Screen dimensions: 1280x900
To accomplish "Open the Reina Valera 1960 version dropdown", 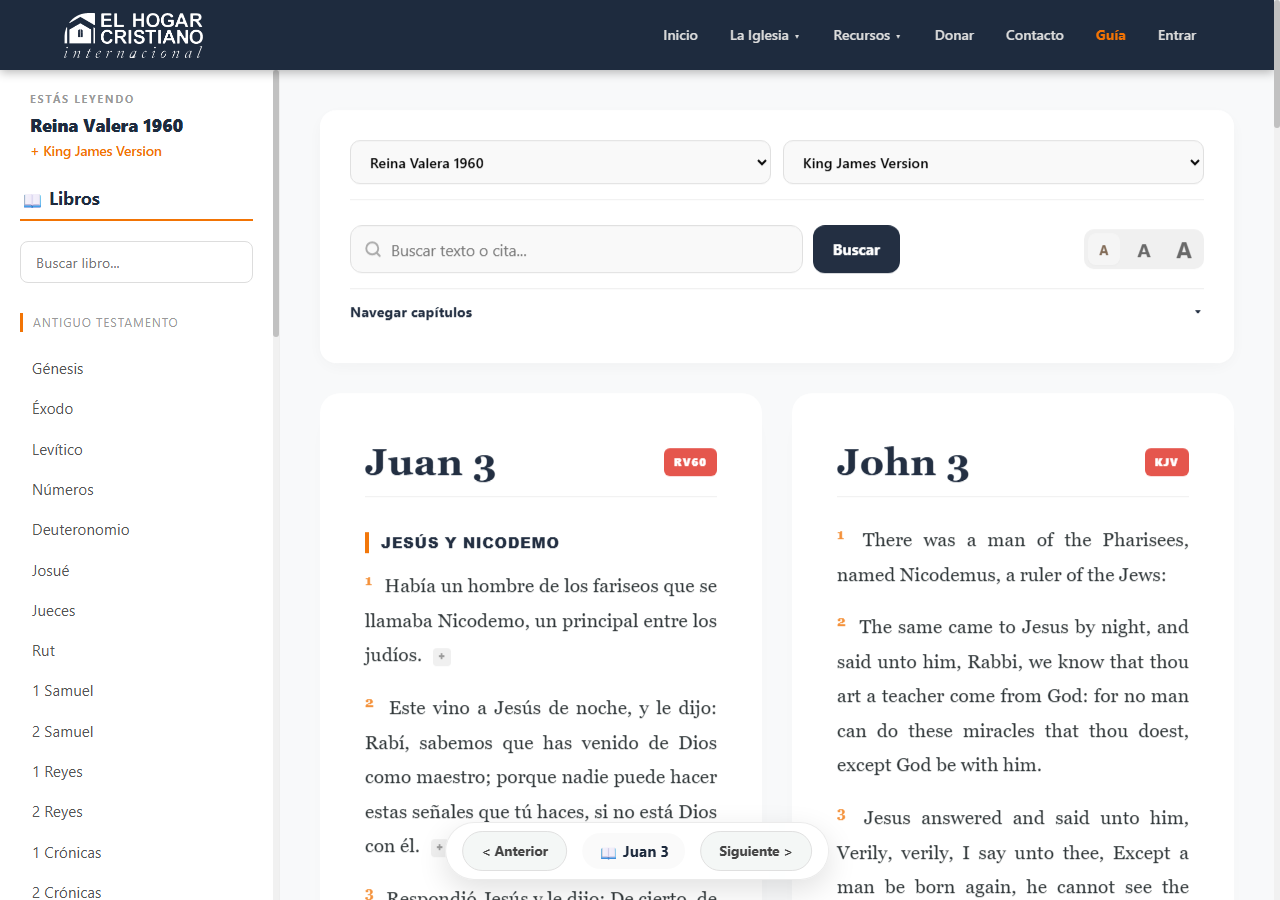I will [x=560, y=162].
